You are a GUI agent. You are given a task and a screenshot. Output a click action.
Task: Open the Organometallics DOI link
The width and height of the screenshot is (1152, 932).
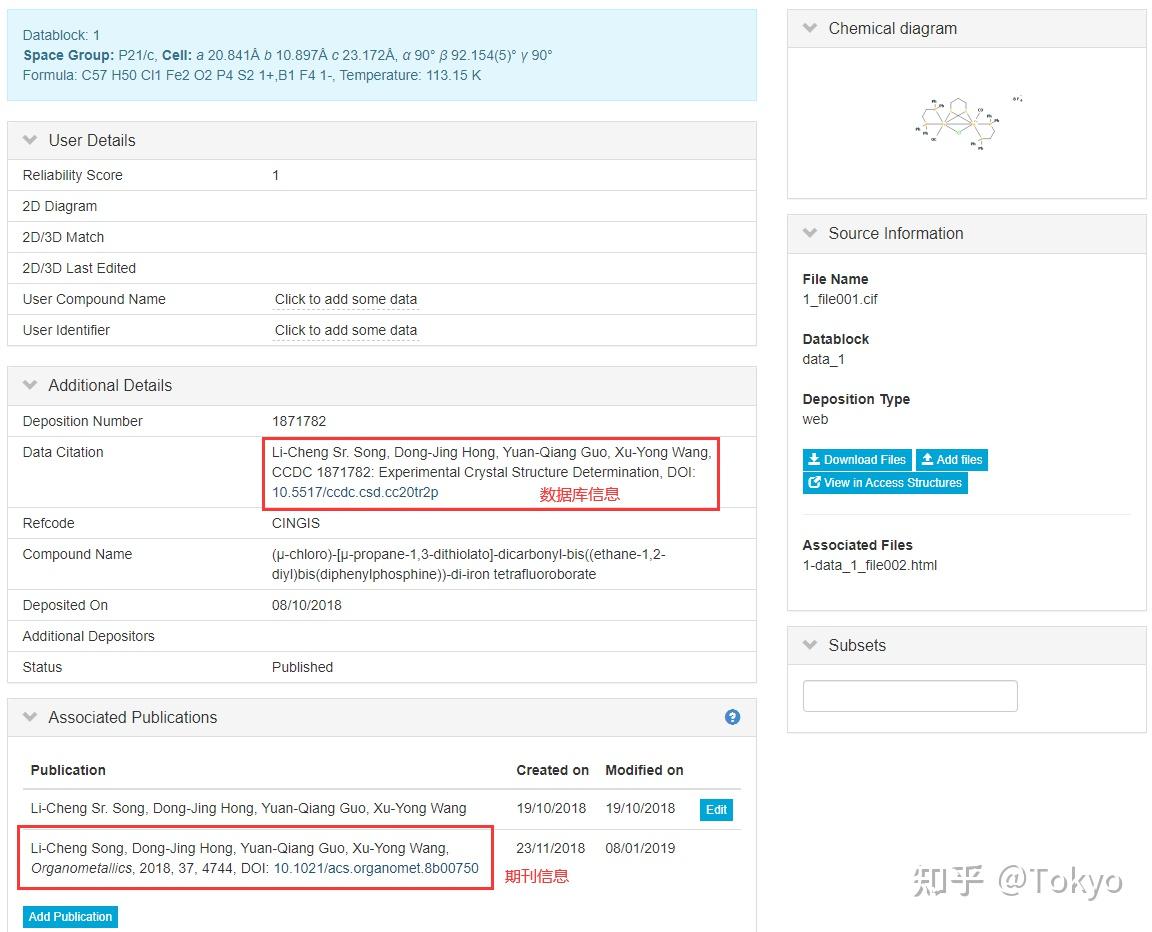pos(376,868)
